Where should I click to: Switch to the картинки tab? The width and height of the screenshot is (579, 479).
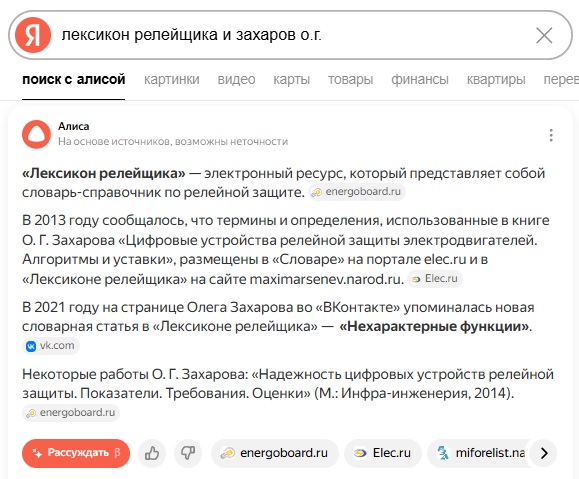pos(172,79)
